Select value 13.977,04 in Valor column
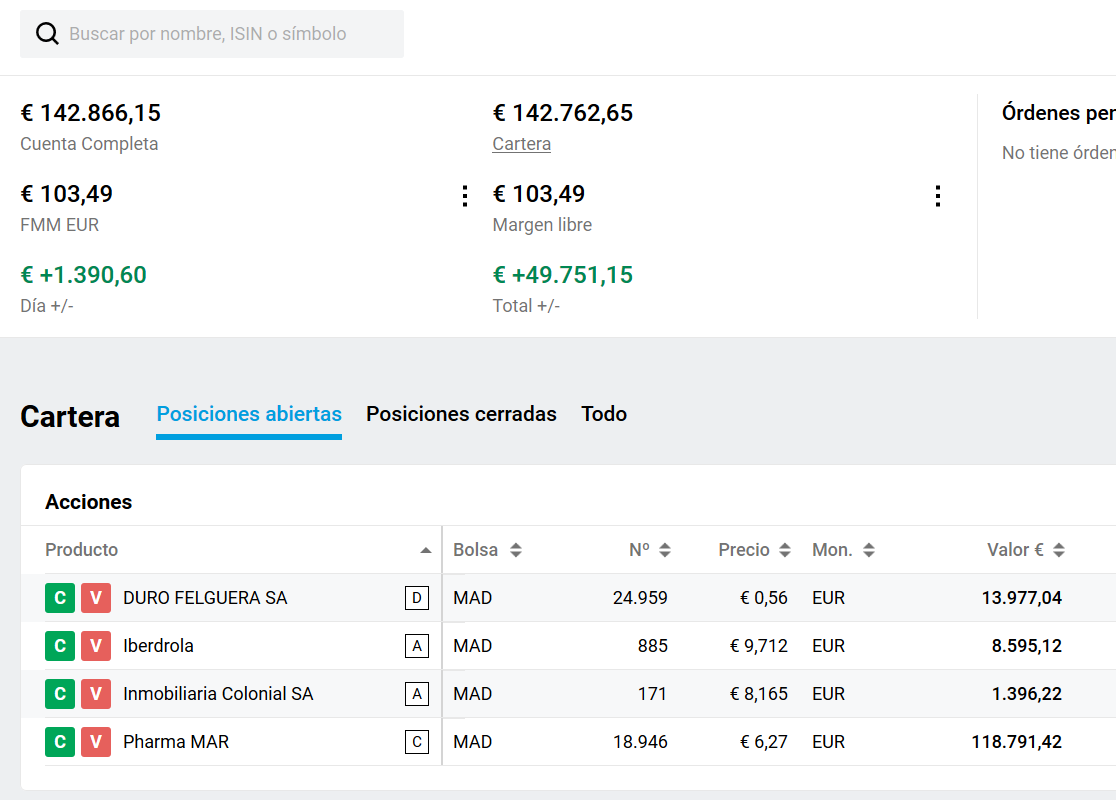The height and width of the screenshot is (800, 1116). coord(1021,598)
